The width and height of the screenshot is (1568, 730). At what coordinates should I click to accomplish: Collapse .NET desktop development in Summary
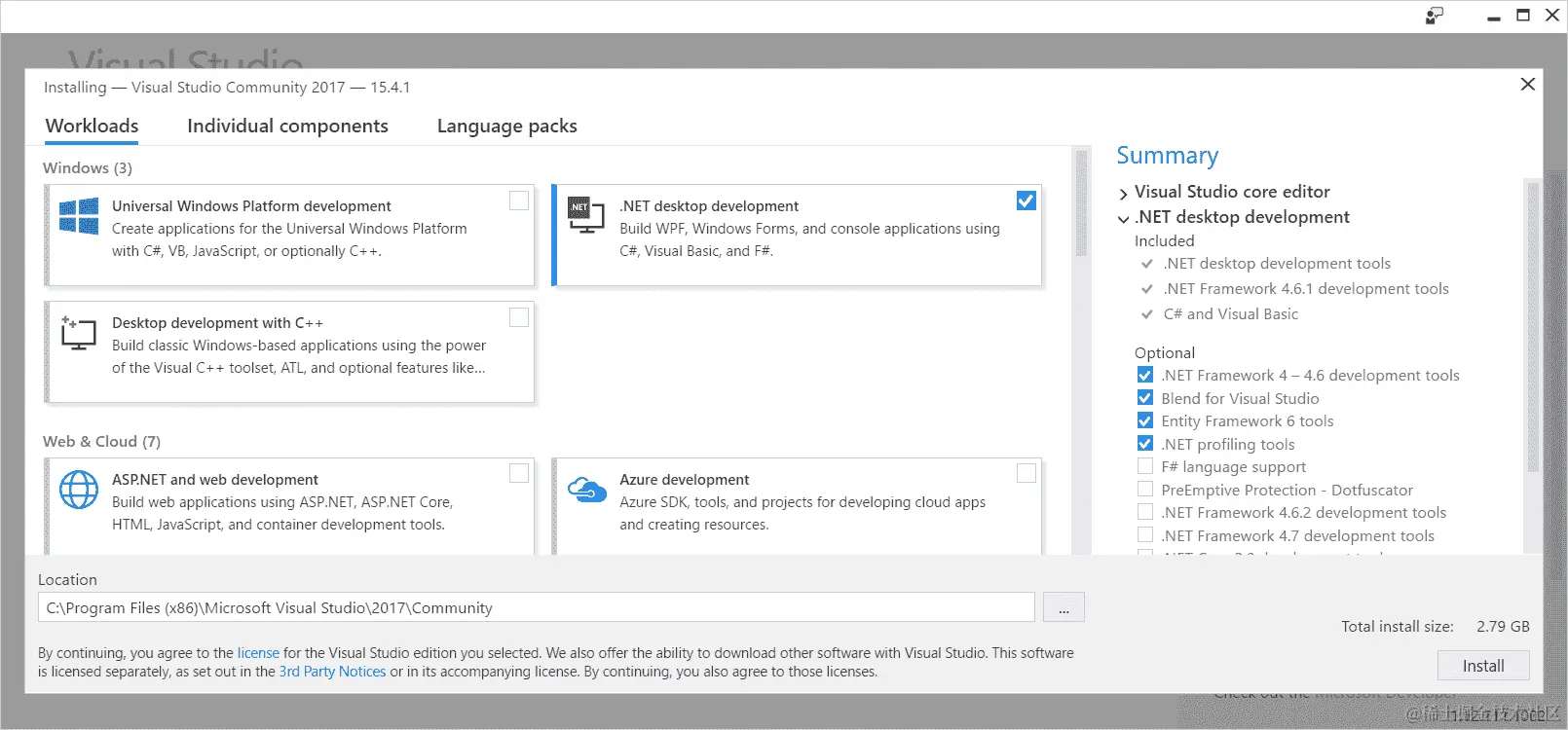point(1123,219)
